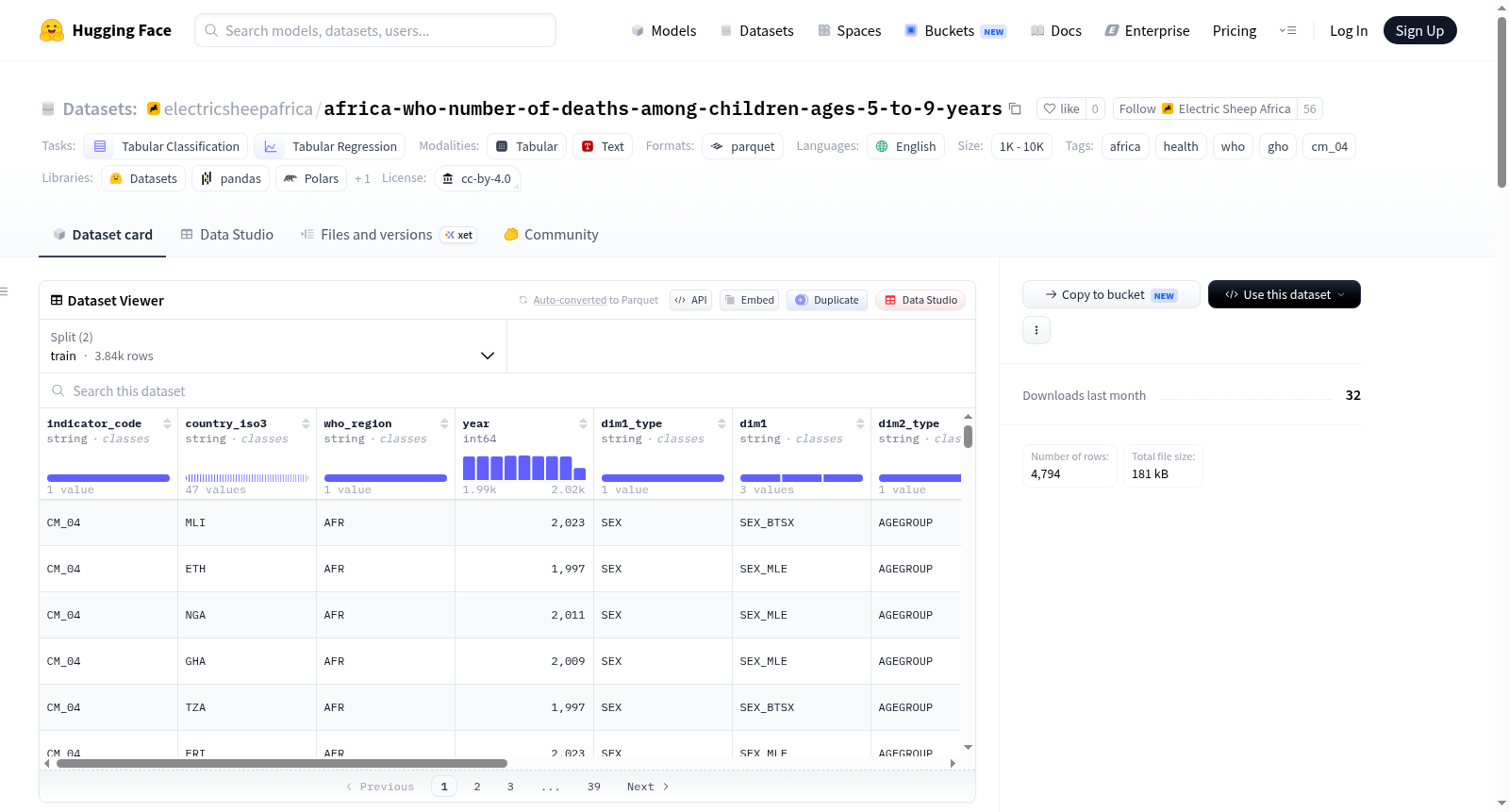Click the Search this dataset field
Viewport: 1509px width, 812px height.
click(507, 390)
